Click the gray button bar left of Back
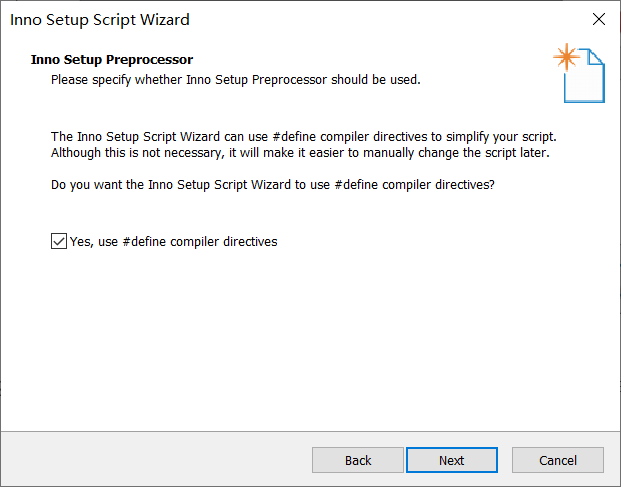Screen dimensions: 621x487 tap(156, 459)
